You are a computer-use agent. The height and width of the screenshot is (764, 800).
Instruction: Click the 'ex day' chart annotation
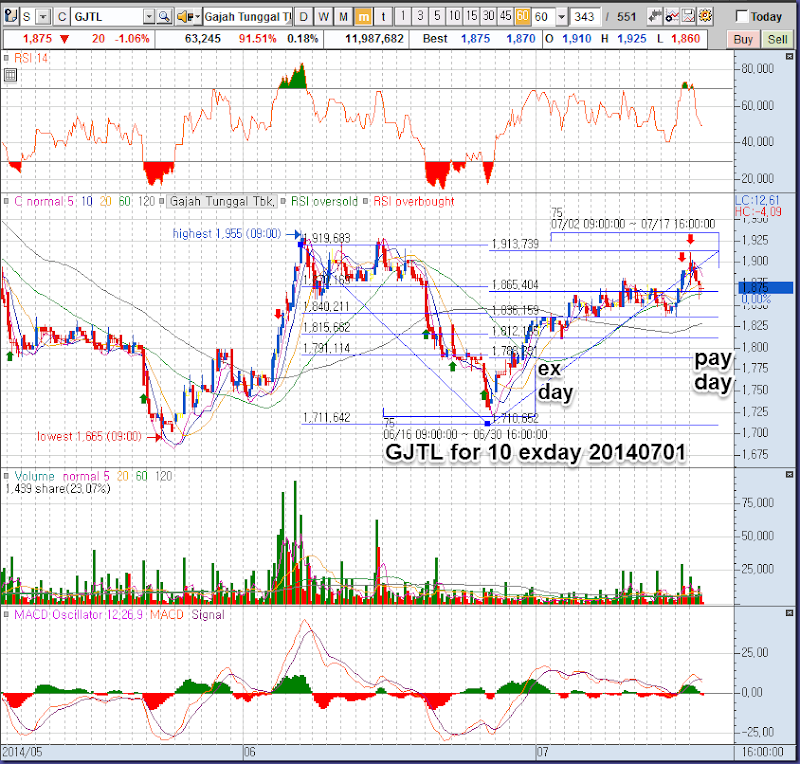coord(555,380)
